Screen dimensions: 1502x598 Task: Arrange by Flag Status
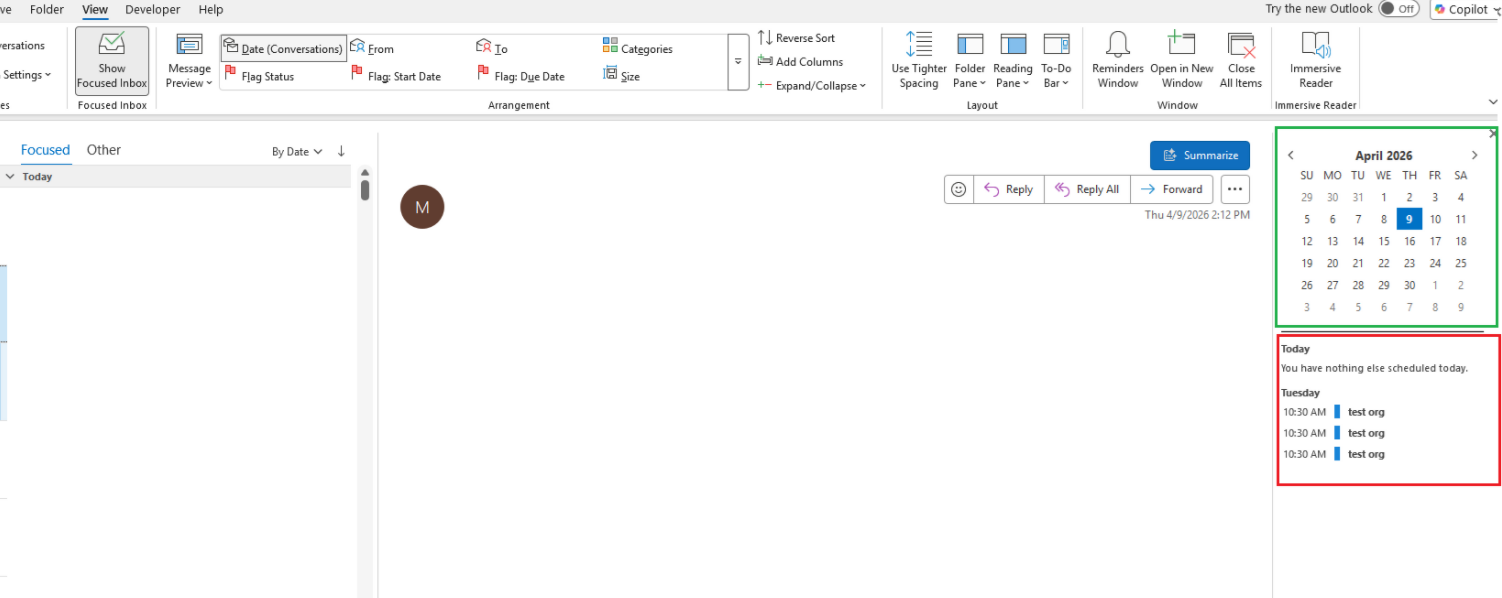(259, 76)
